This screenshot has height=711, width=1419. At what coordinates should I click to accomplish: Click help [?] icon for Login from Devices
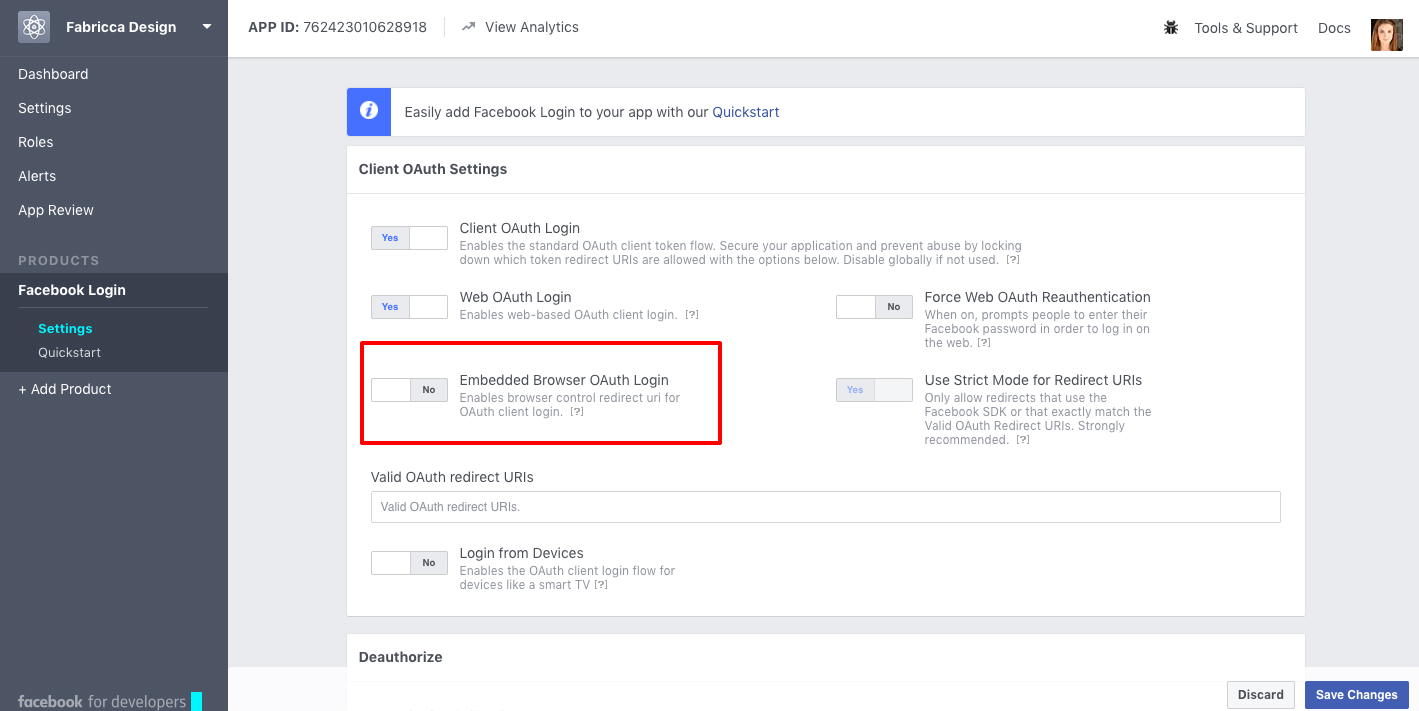click(601, 585)
